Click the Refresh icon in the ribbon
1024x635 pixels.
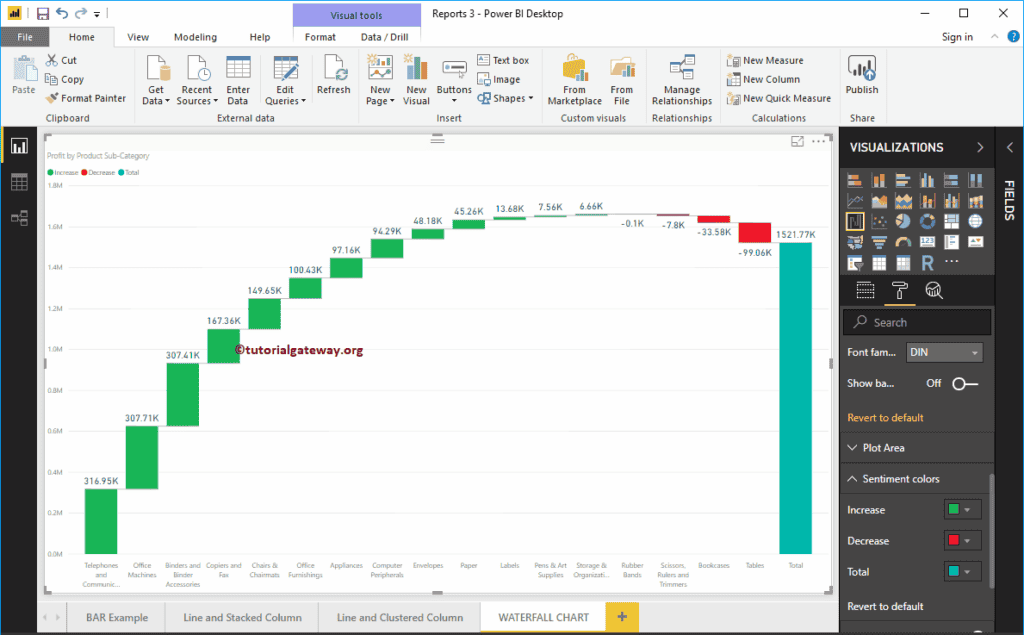[x=333, y=75]
